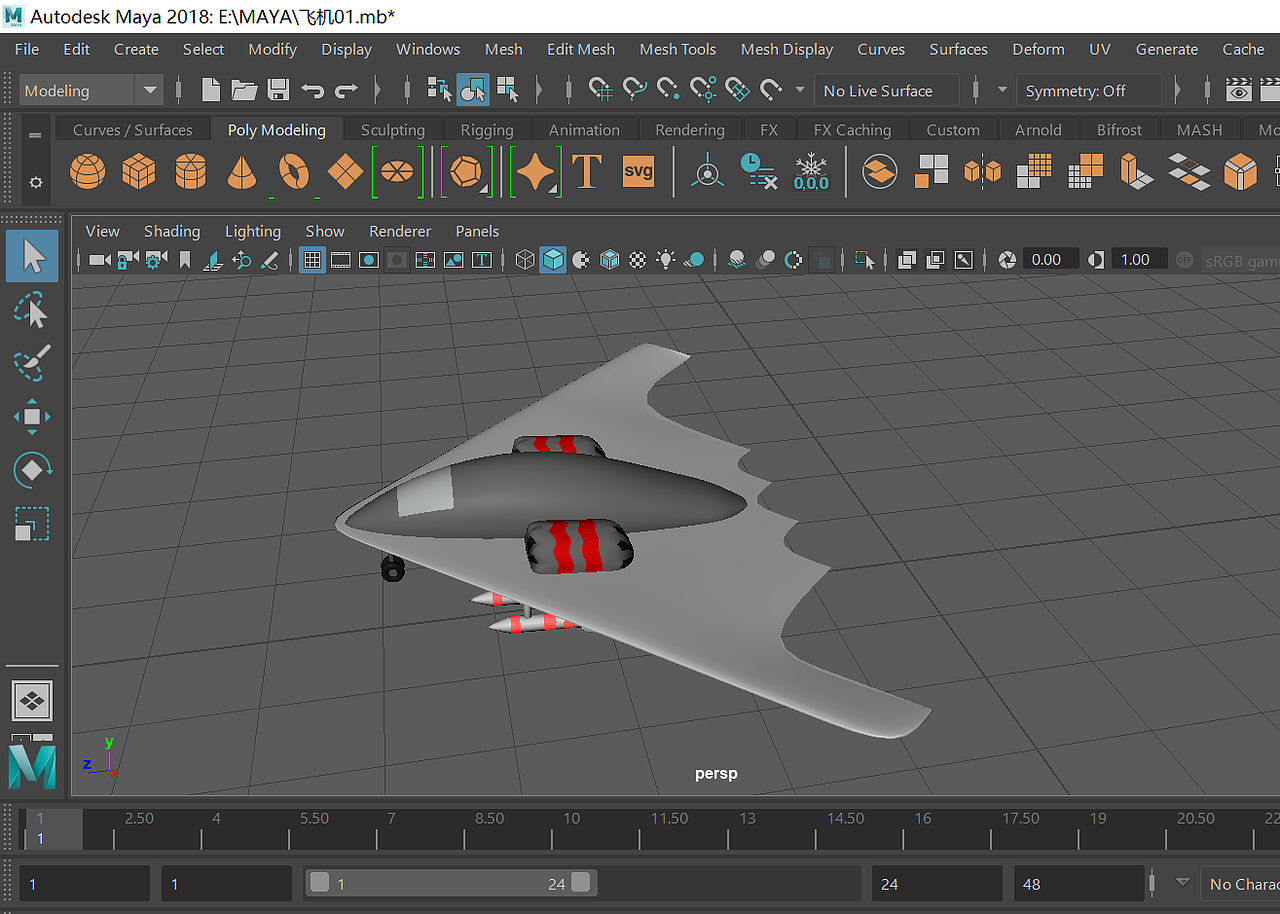Activate the Scale tool in the toolbox

click(x=32, y=523)
